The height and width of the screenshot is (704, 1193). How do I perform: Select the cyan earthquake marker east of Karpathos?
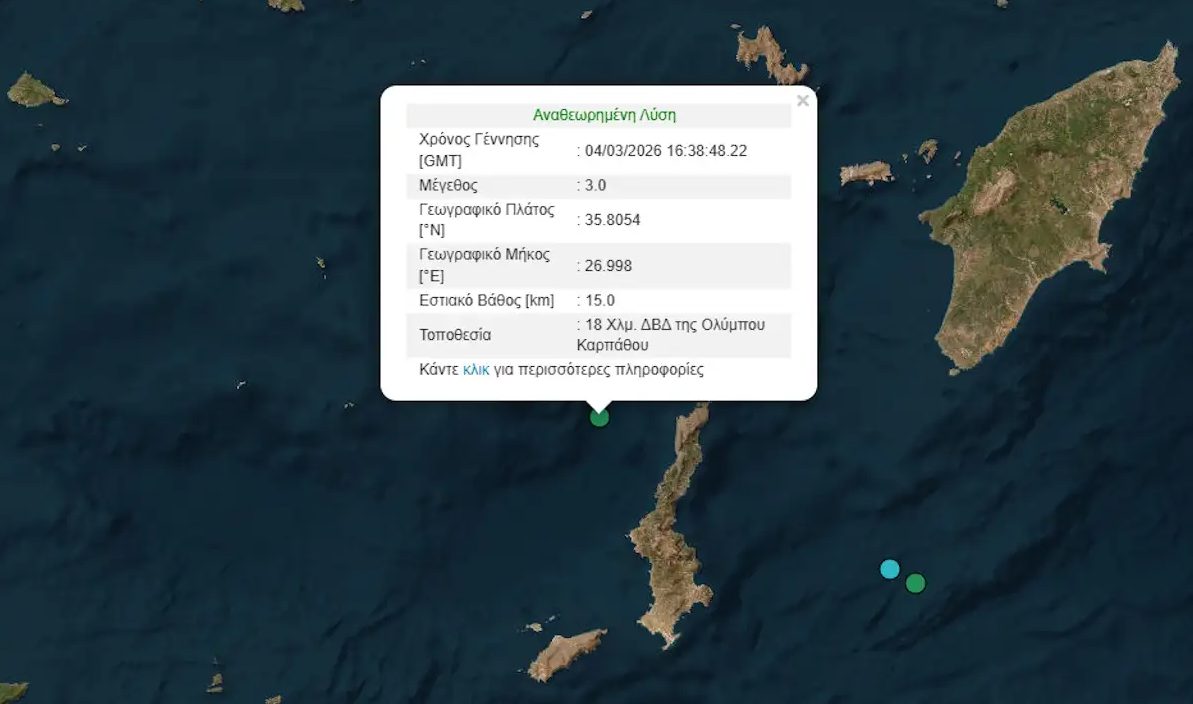889,569
